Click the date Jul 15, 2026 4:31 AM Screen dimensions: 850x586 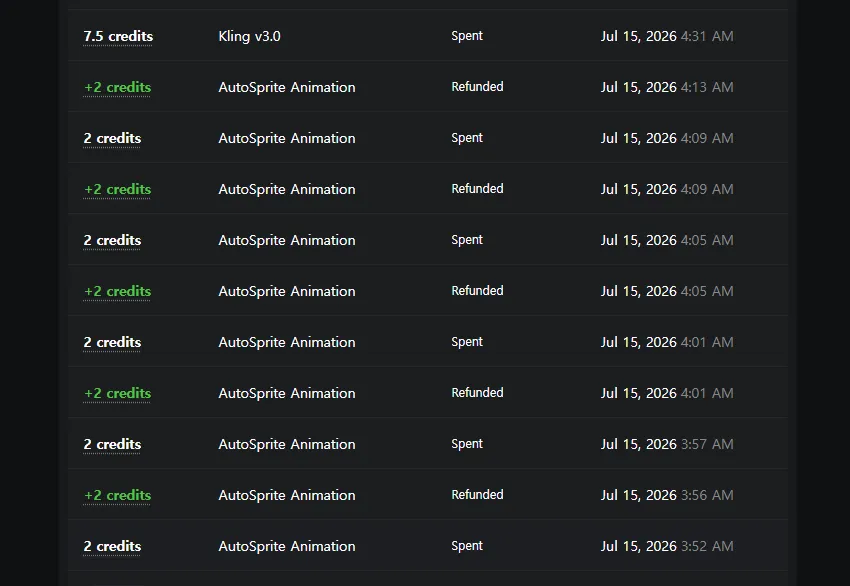(x=667, y=36)
